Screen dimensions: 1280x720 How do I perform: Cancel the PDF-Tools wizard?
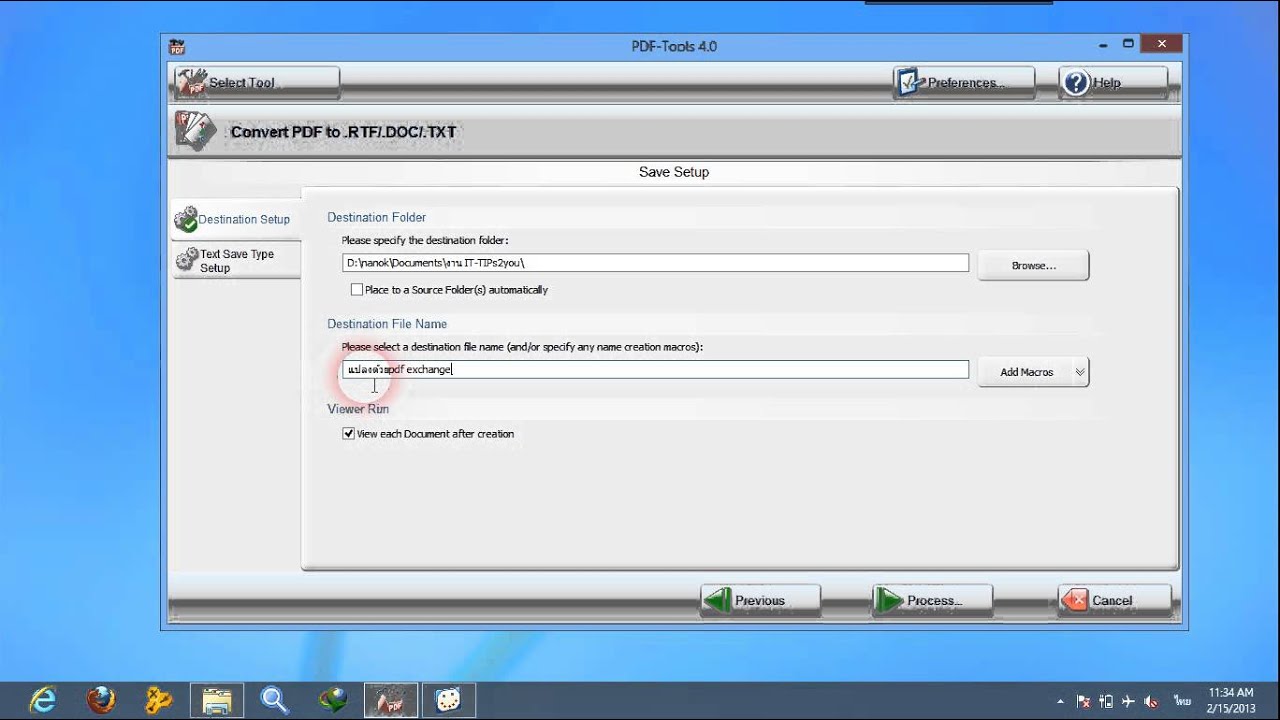[x=1113, y=600]
